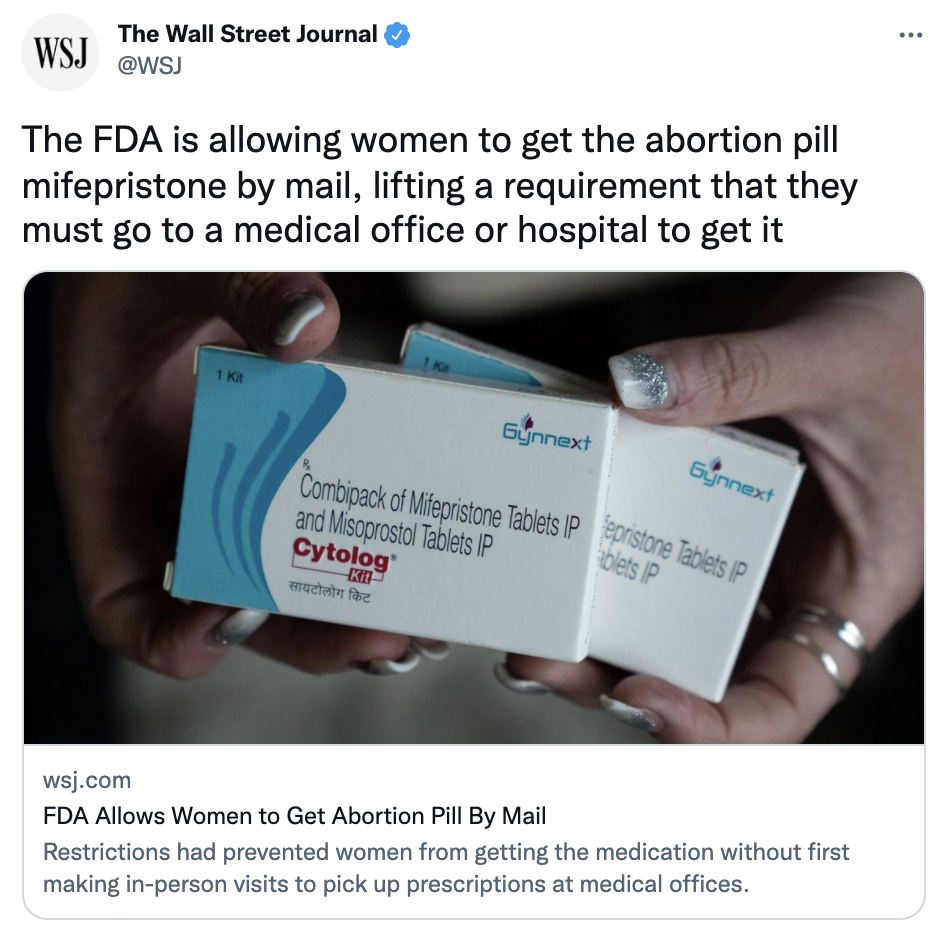Image resolution: width=944 pixels, height=936 pixels.
Task: Click the blue verified badge
Action: [x=397, y=35]
